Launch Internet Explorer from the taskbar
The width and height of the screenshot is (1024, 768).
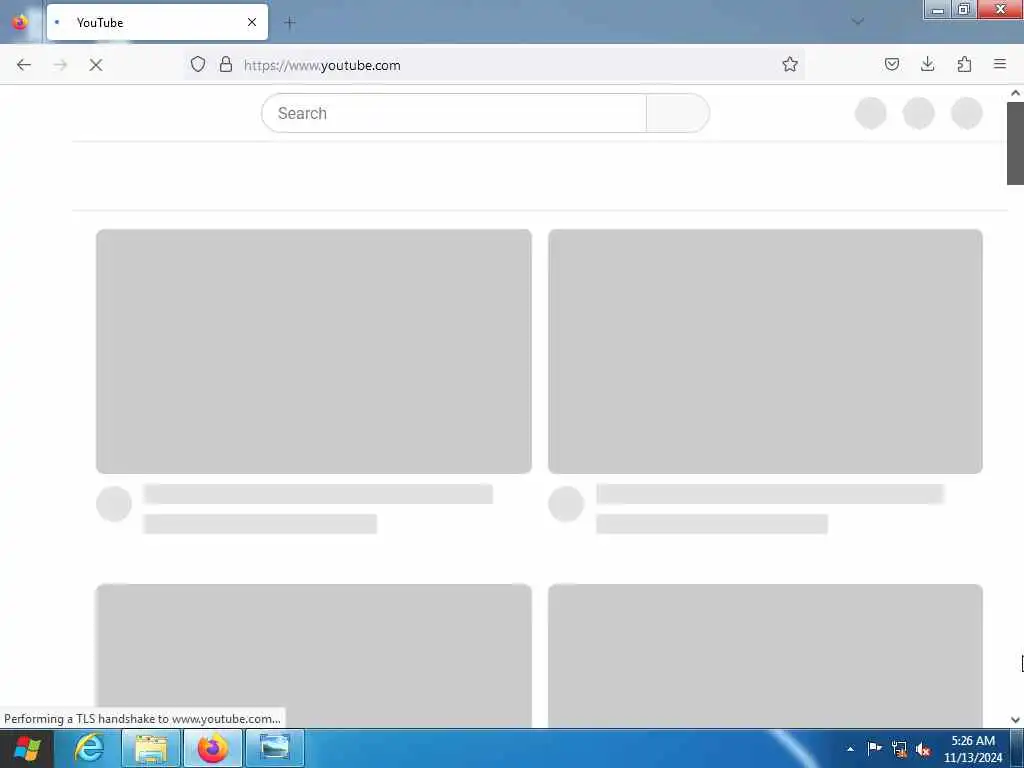click(89, 748)
